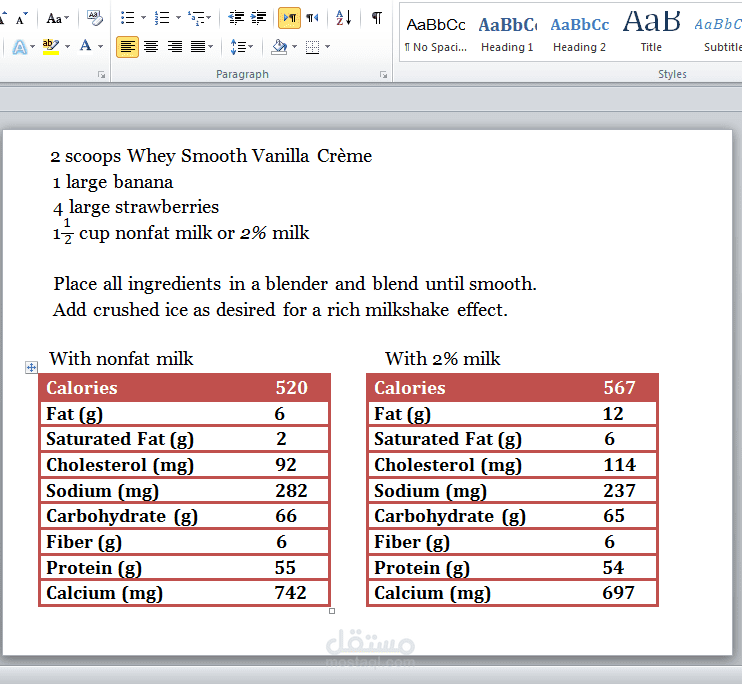Click the '1 large banana' line
The height and width of the screenshot is (684, 742).
pyautogui.click(x=113, y=182)
